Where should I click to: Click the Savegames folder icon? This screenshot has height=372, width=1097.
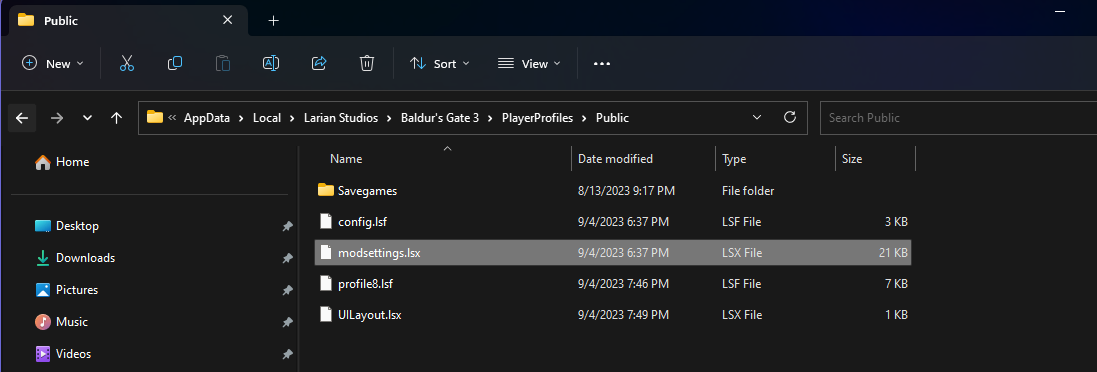click(x=325, y=189)
